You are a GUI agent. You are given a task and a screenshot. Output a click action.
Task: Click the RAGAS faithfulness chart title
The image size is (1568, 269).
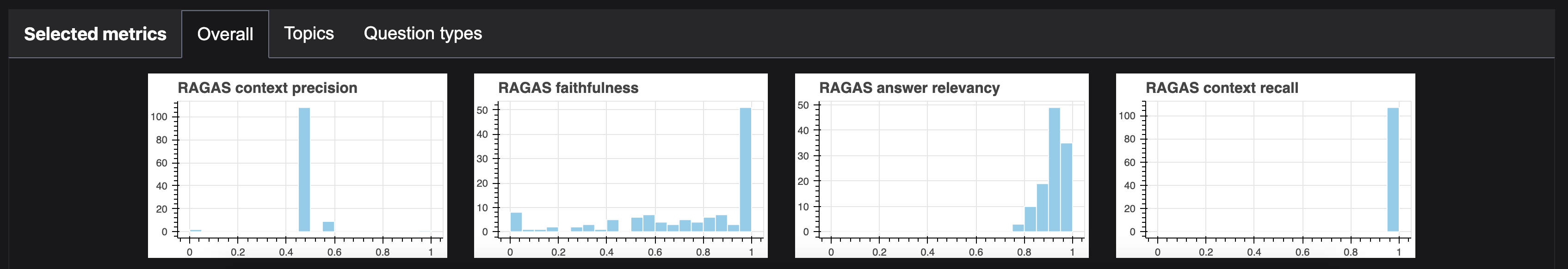click(568, 88)
